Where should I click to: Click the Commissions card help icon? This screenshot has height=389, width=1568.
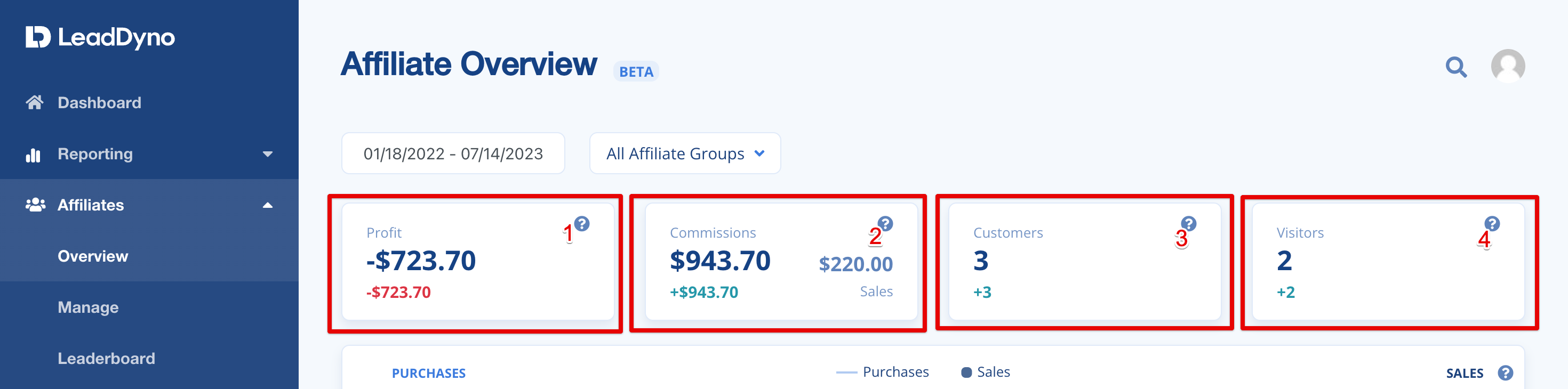pos(885,224)
